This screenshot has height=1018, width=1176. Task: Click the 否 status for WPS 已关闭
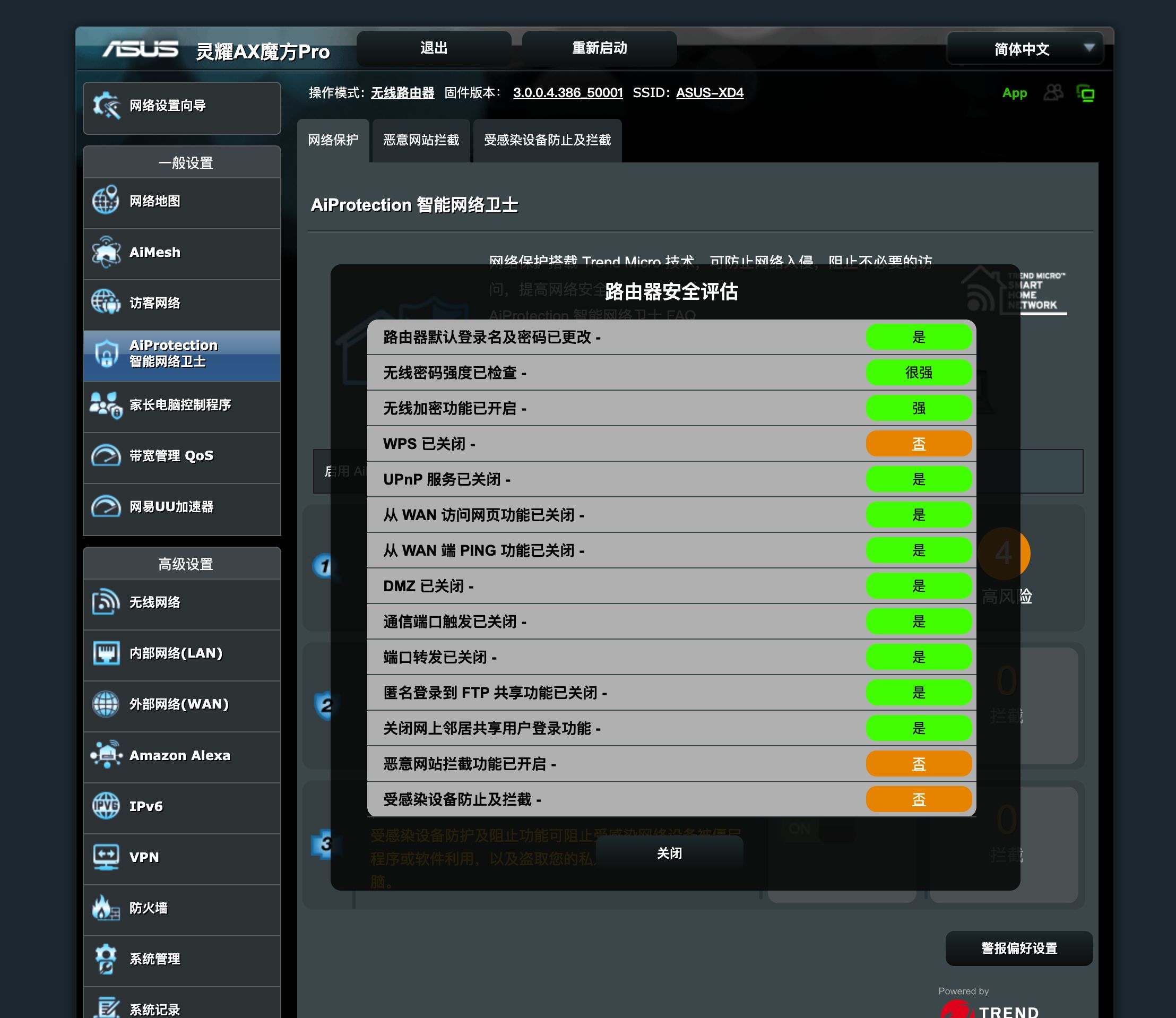(919, 444)
